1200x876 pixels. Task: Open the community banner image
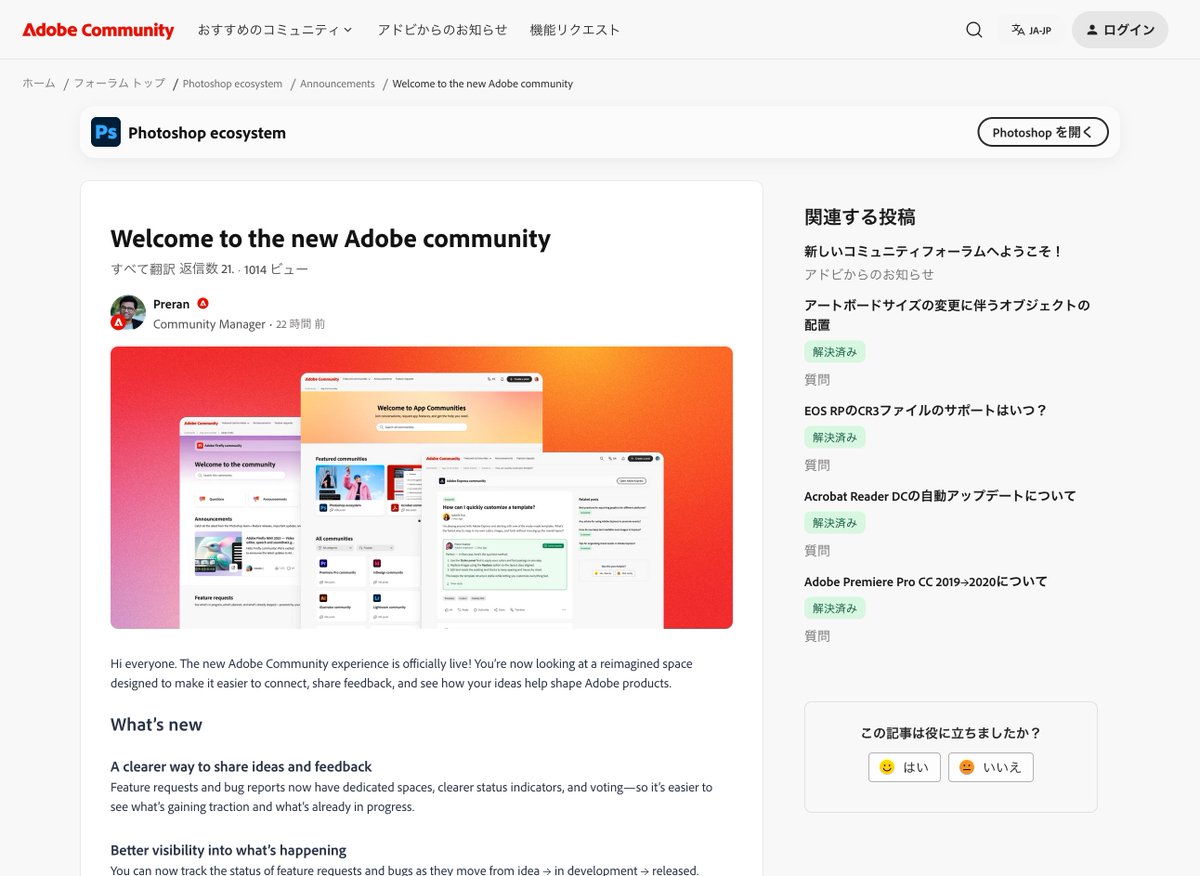point(421,488)
